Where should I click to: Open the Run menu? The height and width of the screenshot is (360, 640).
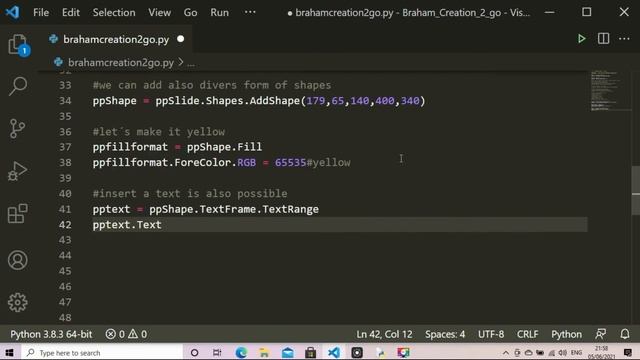(220, 12)
